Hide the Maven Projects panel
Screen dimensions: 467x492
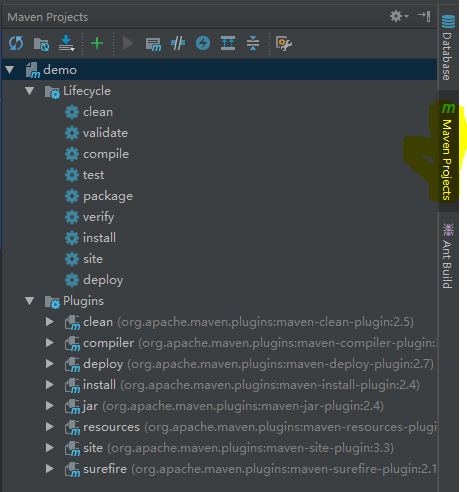pos(424,16)
